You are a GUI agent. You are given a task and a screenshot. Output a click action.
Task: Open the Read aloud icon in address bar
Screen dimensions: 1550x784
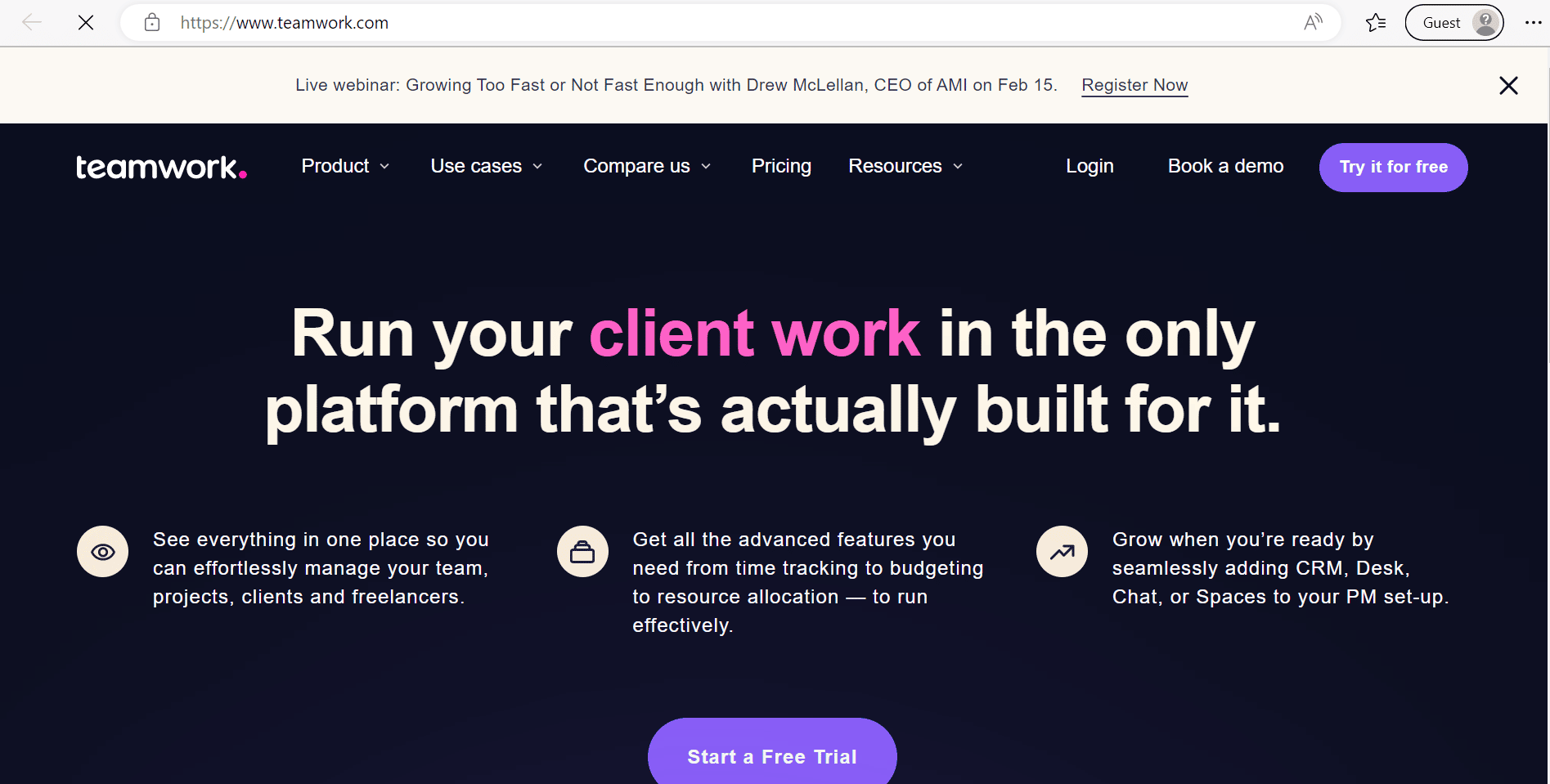1313,23
